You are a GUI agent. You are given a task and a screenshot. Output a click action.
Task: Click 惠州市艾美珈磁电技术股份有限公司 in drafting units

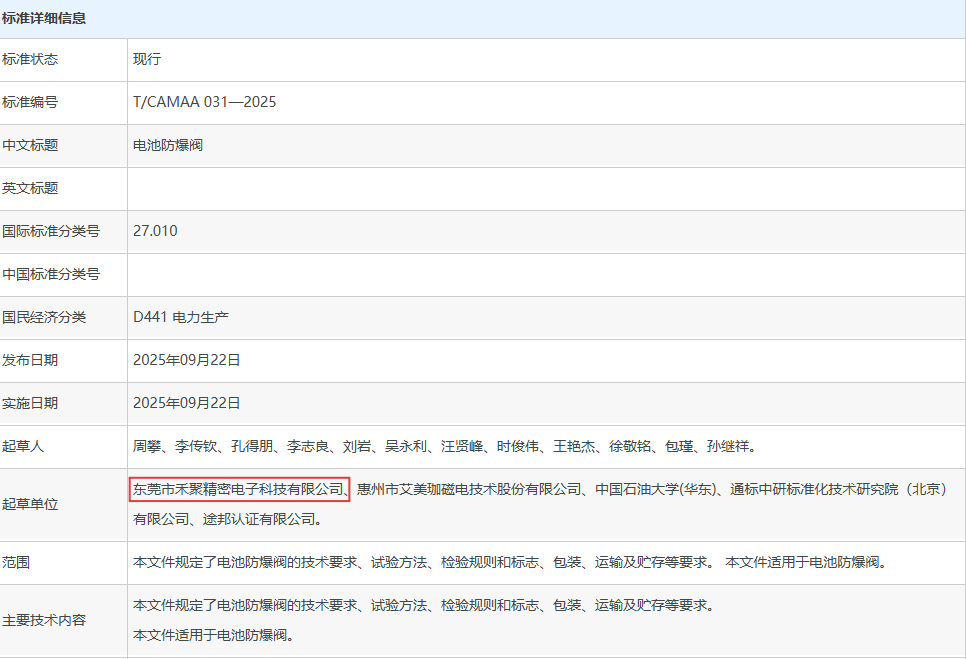pos(469,489)
